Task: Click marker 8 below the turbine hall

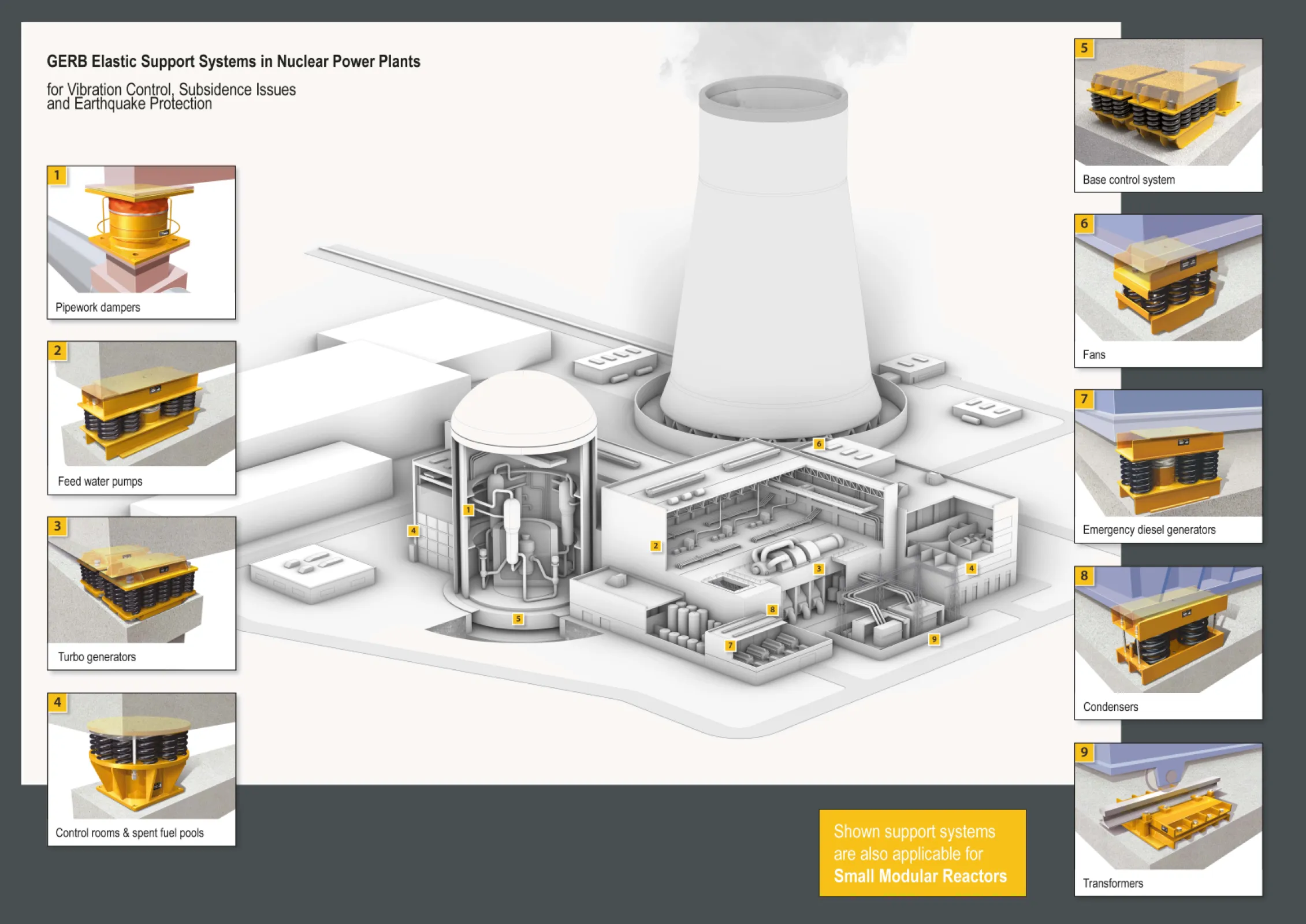Action: tap(772, 609)
